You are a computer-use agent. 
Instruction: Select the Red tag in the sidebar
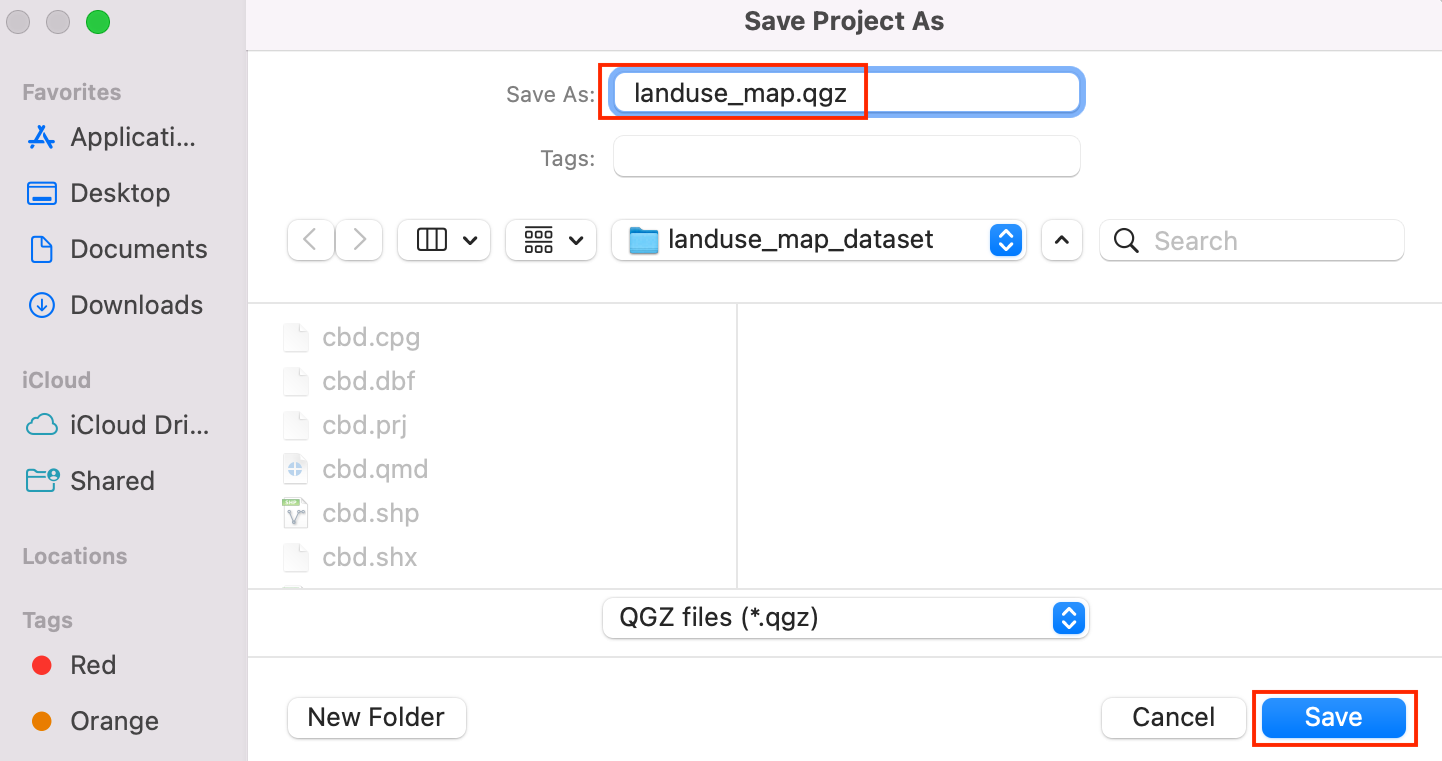(93, 665)
